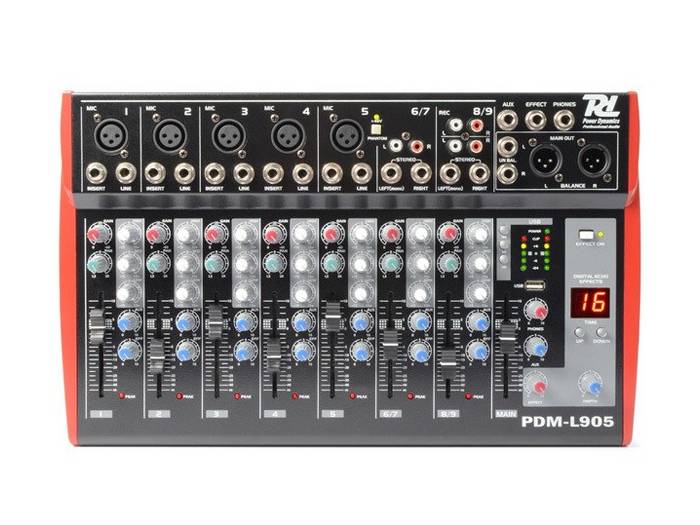Toggle the EFFECT ON switch
This screenshot has height=525, width=700.
pyautogui.click(x=586, y=235)
